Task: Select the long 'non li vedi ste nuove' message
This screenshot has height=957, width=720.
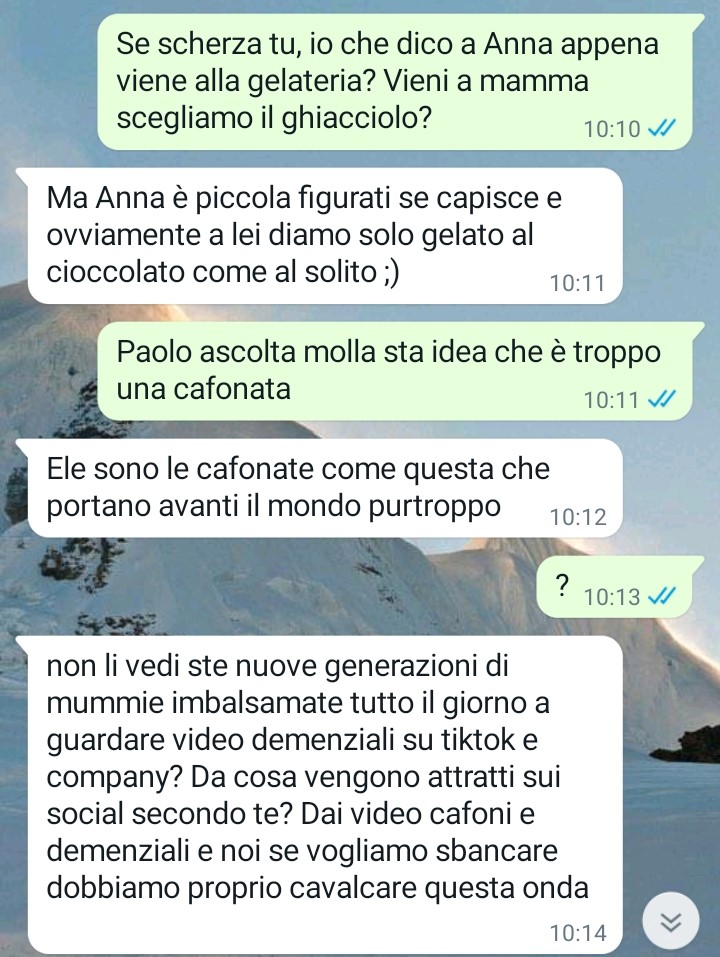Action: [x=325, y=795]
